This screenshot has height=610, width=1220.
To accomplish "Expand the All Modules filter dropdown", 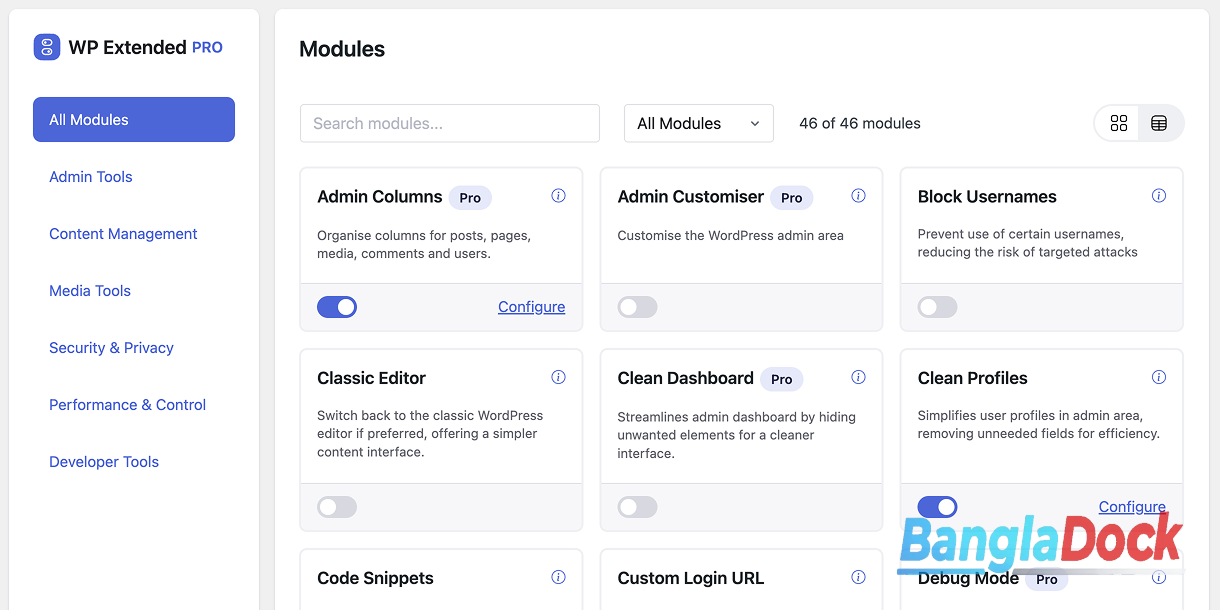I will pyautogui.click(x=698, y=123).
